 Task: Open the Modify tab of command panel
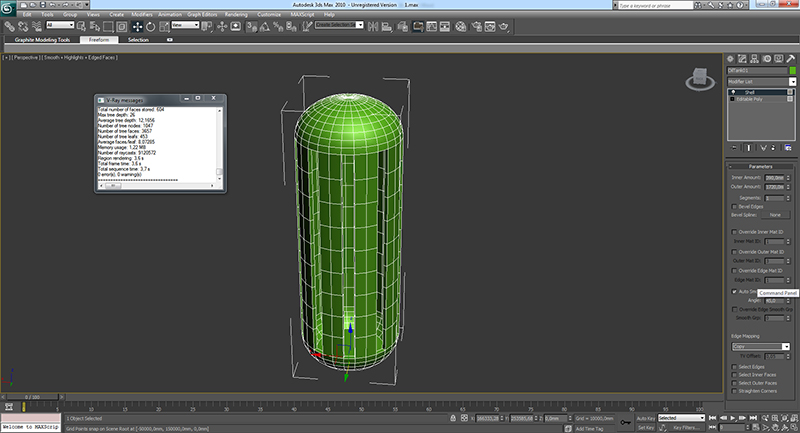(x=742, y=59)
